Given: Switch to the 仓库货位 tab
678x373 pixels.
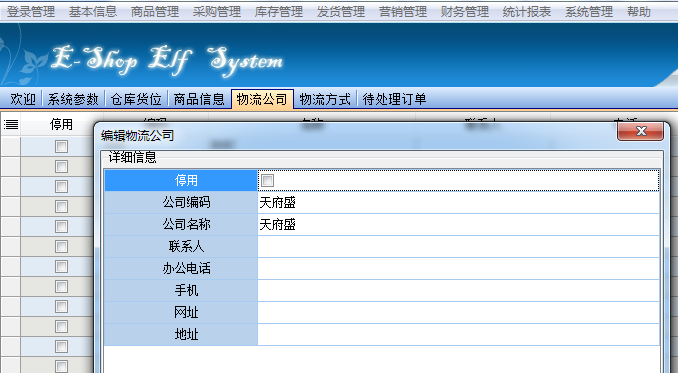Looking at the screenshot, I should [x=136, y=99].
